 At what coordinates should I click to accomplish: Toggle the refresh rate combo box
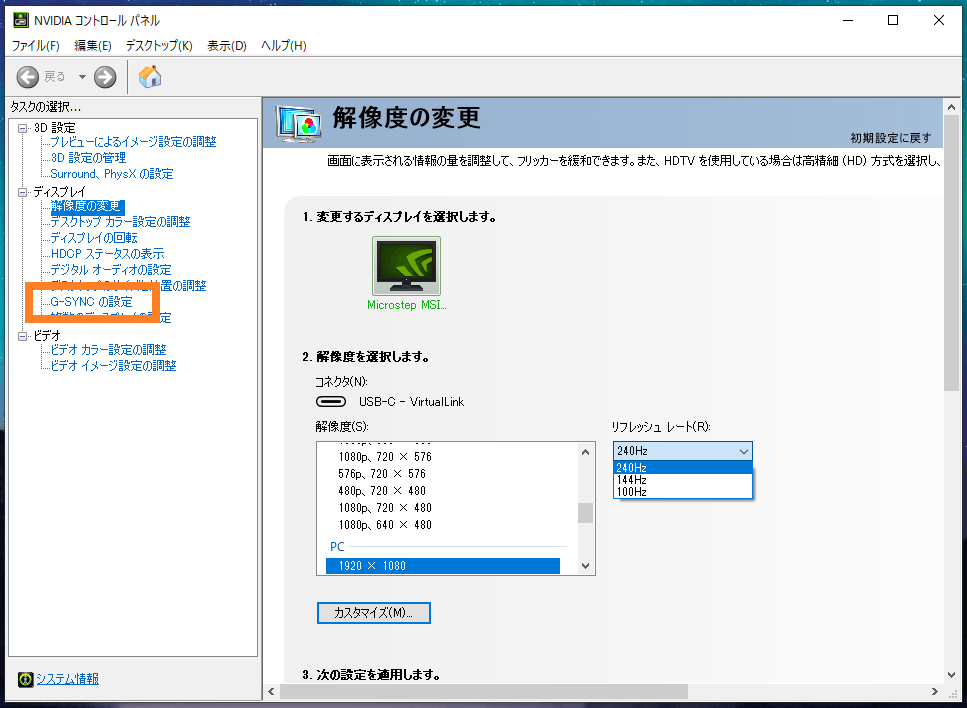click(x=683, y=451)
